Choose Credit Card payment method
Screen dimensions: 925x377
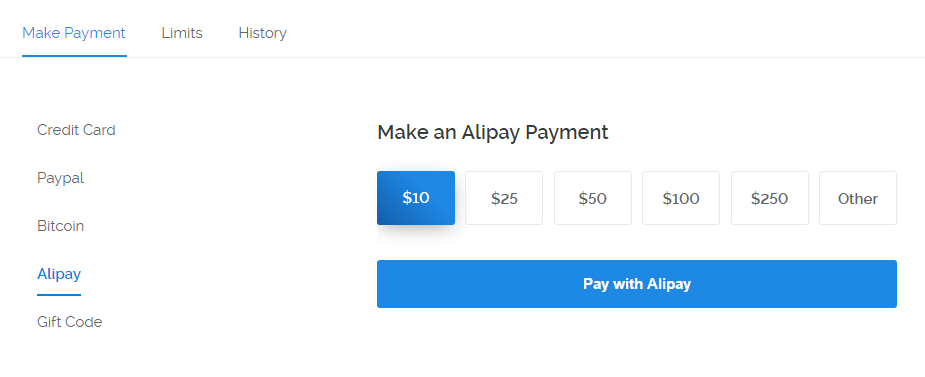[x=76, y=130]
